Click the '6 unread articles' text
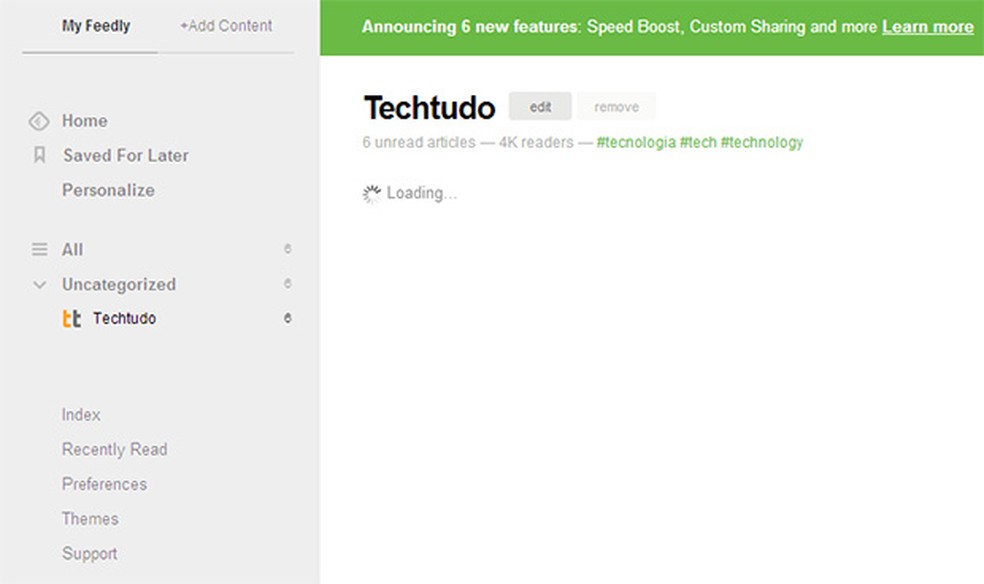984x584 pixels. (419, 142)
